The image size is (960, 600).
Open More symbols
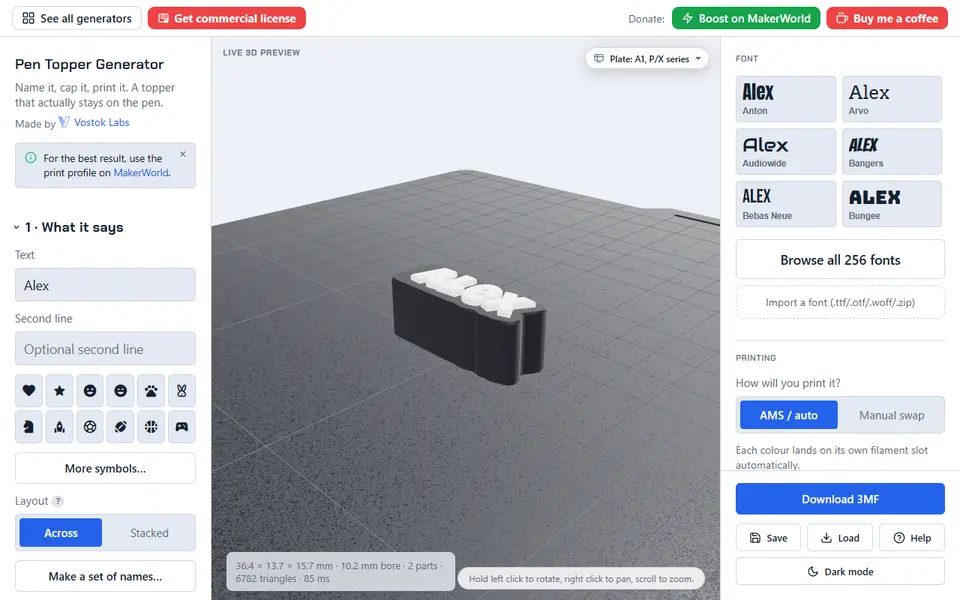click(105, 468)
